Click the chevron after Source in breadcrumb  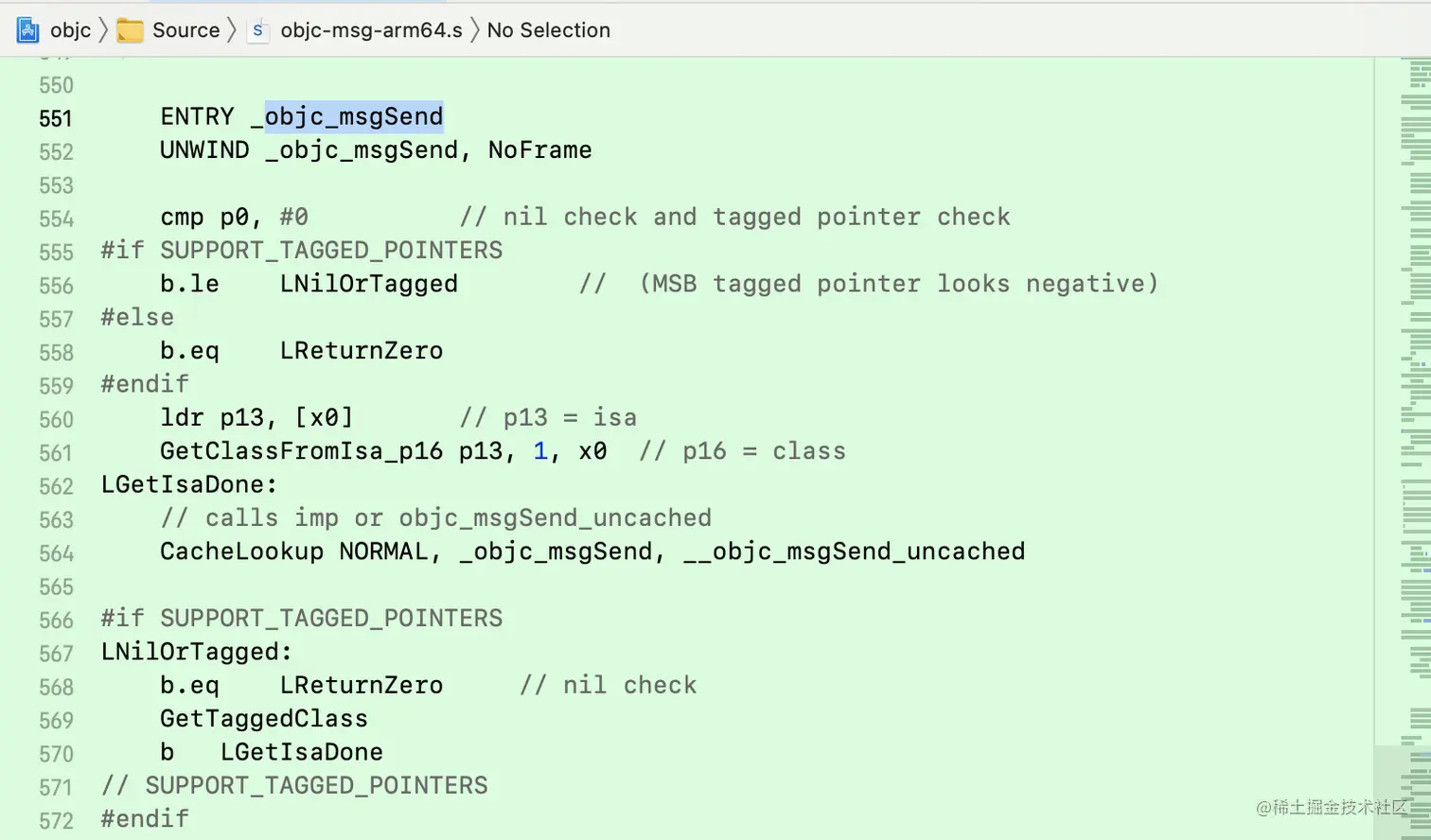tap(231, 30)
